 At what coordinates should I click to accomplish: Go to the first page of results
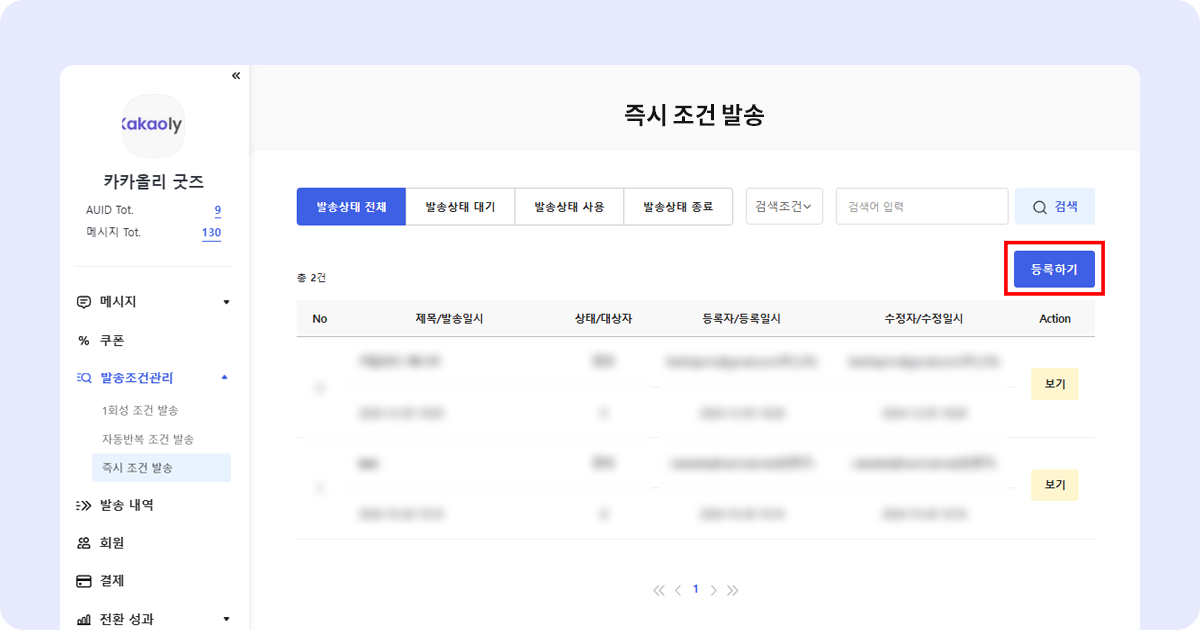click(658, 591)
